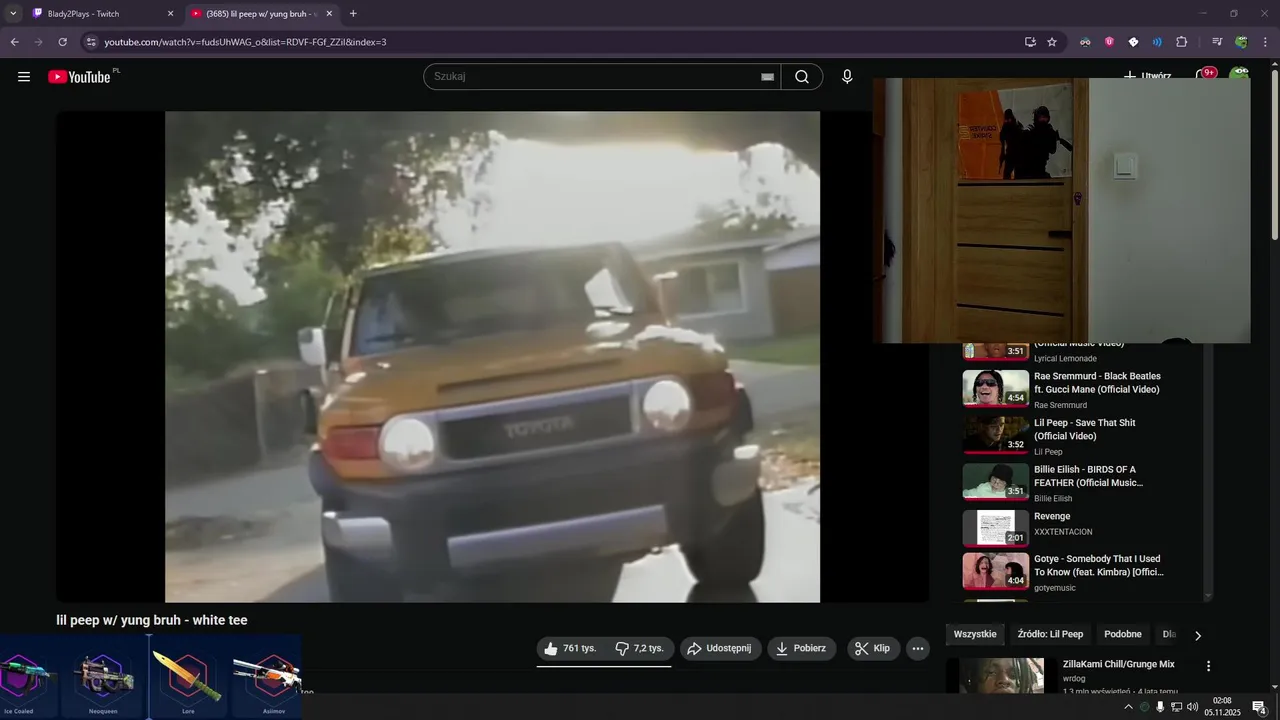Click the Neoqueen skin item
This screenshot has width=1280, height=720.
click(103, 678)
